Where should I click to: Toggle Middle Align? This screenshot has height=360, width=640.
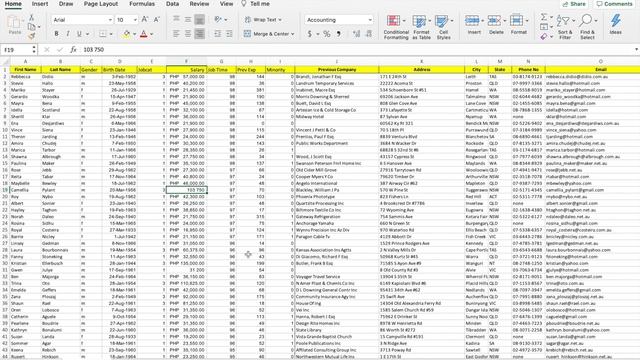188,19
